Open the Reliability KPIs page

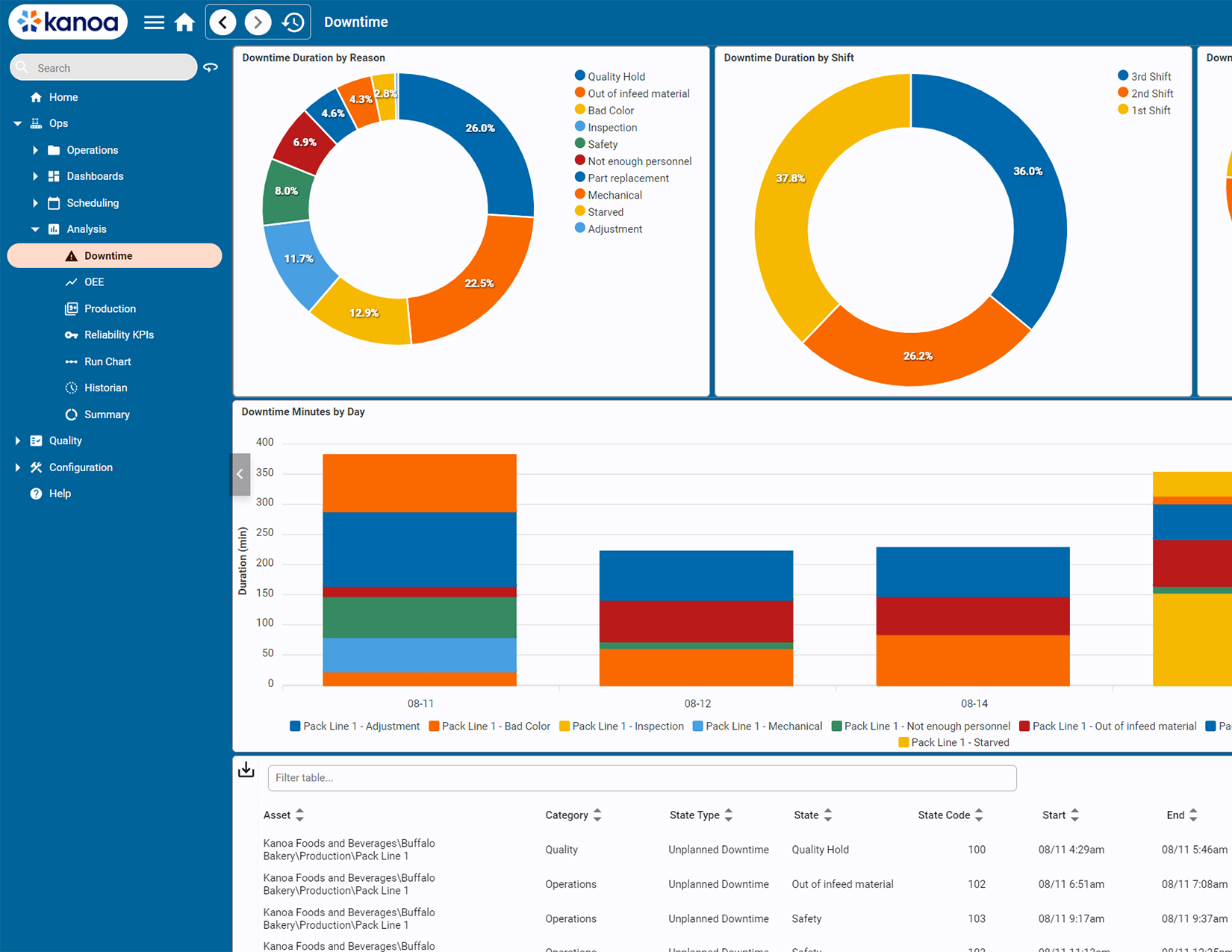tap(119, 335)
